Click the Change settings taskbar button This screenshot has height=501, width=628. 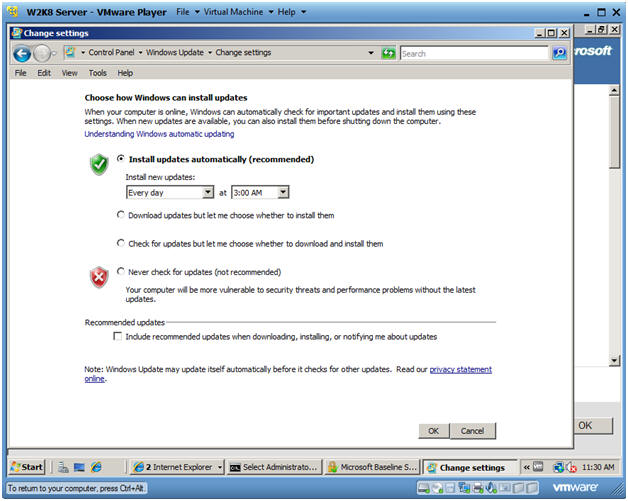coord(470,468)
